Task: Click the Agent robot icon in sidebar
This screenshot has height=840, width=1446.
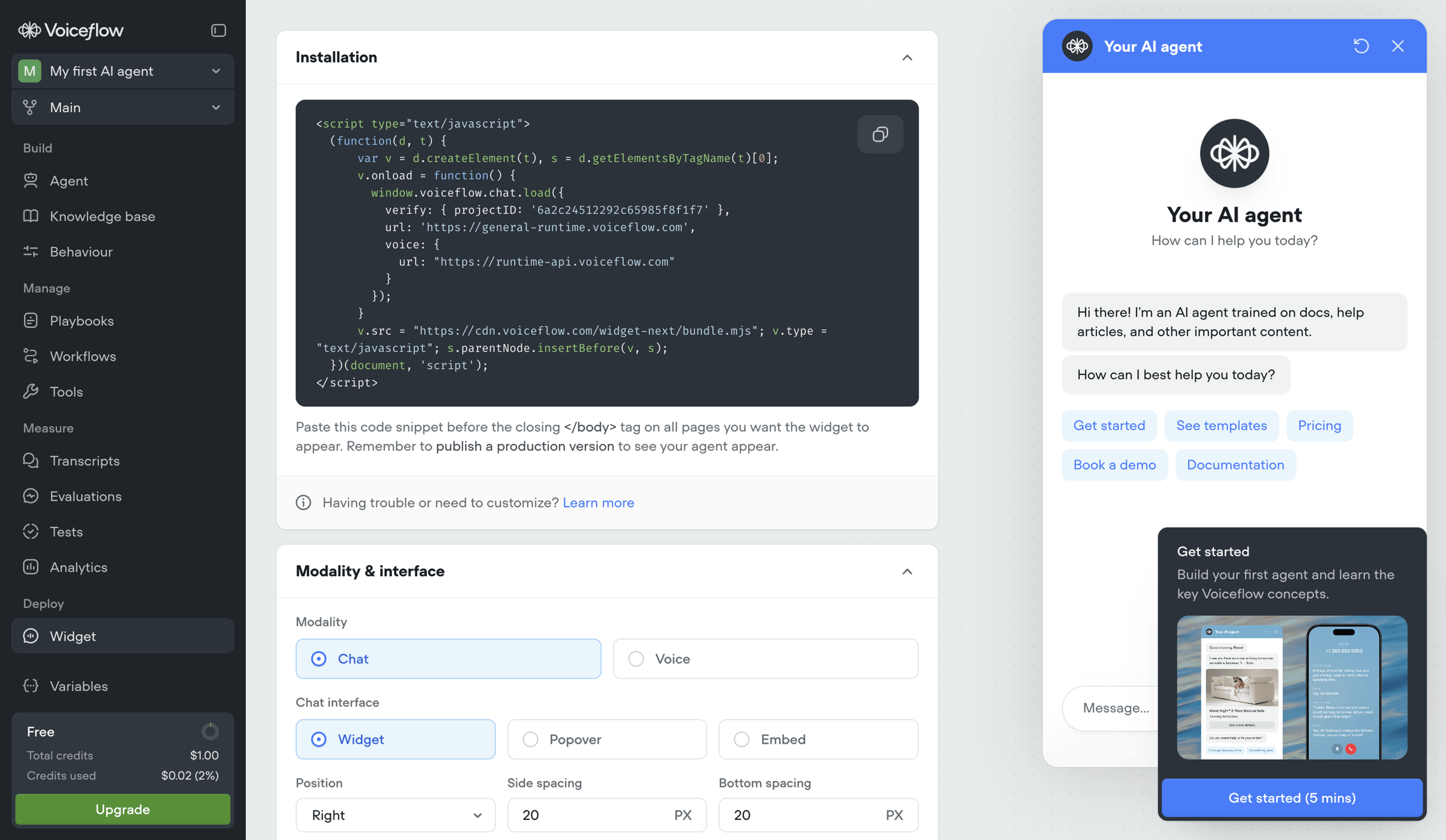Action: click(31, 181)
